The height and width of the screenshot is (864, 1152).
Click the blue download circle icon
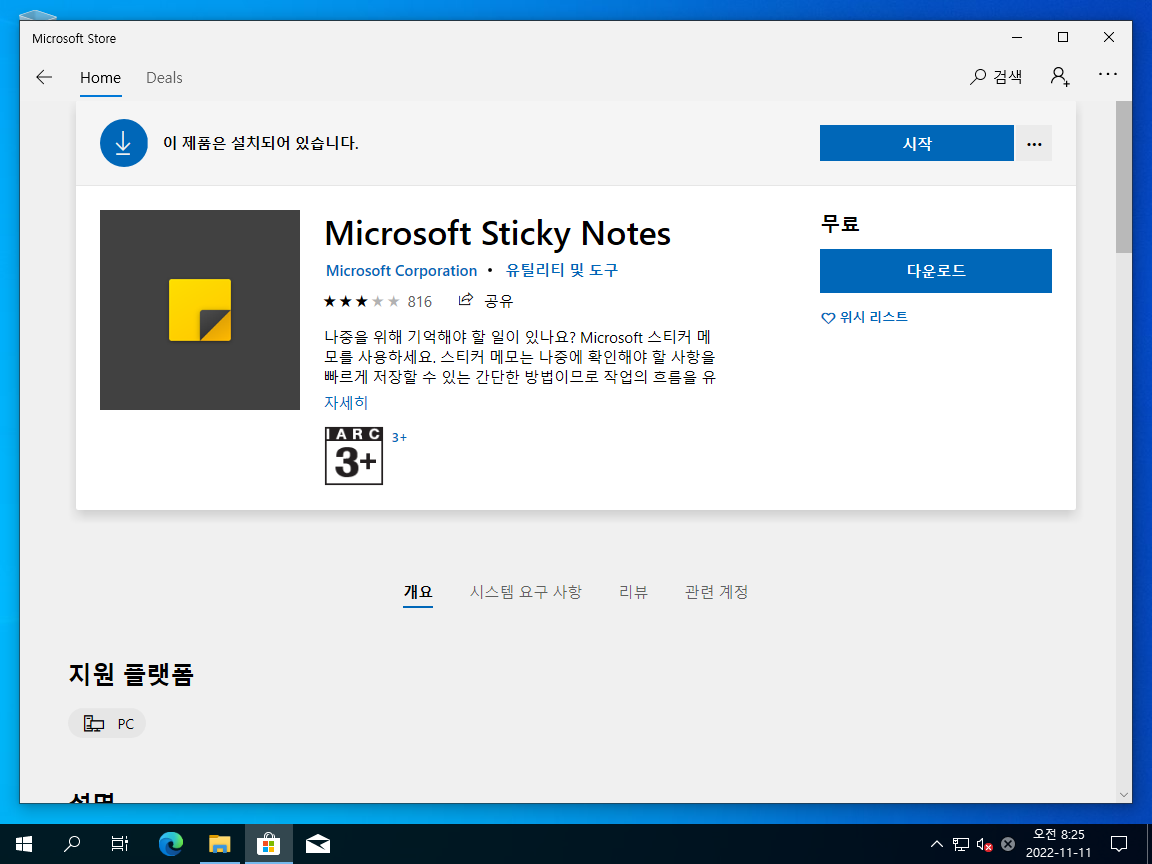click(123, 143)
